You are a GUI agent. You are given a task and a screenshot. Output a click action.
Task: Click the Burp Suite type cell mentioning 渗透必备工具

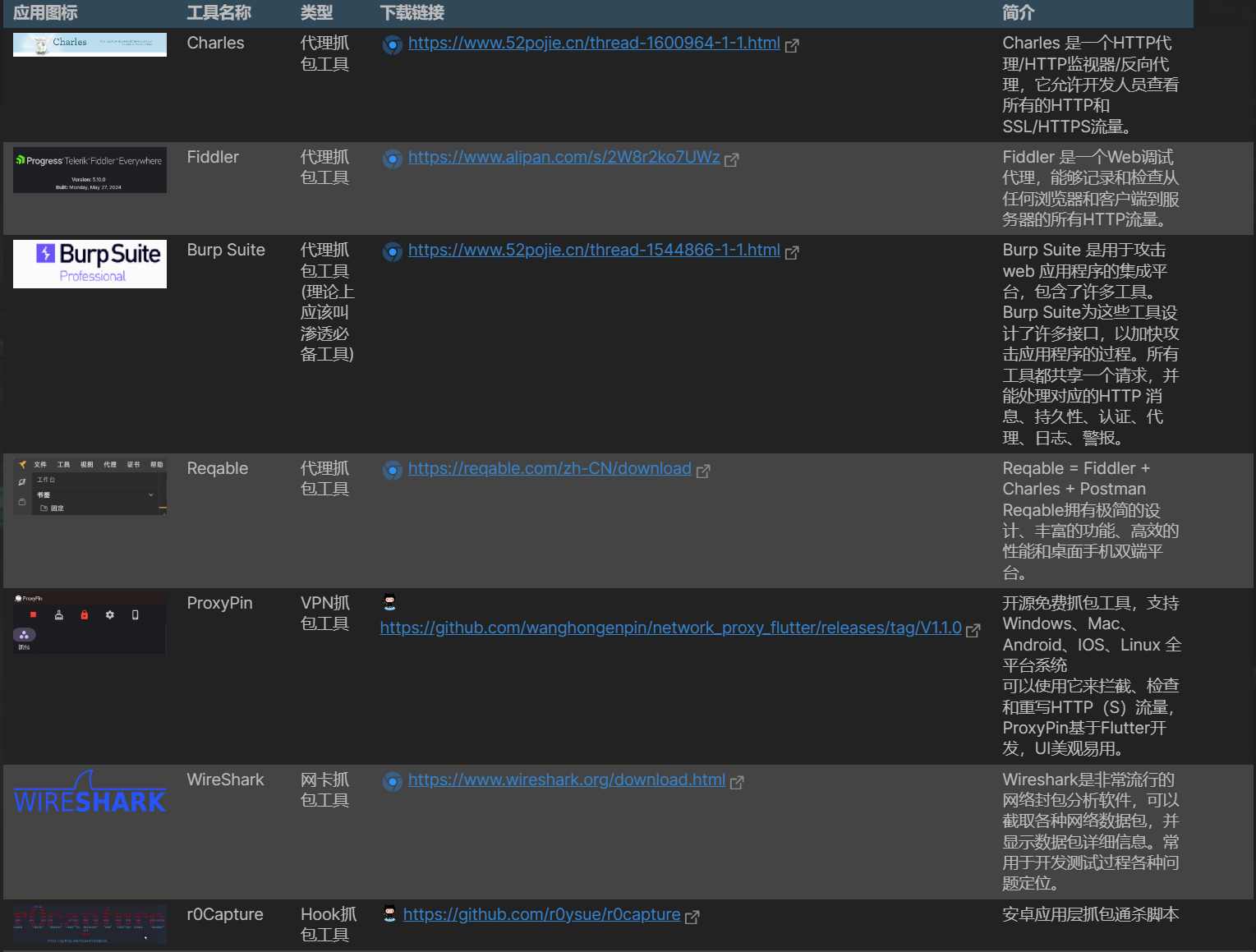point(327,302)
